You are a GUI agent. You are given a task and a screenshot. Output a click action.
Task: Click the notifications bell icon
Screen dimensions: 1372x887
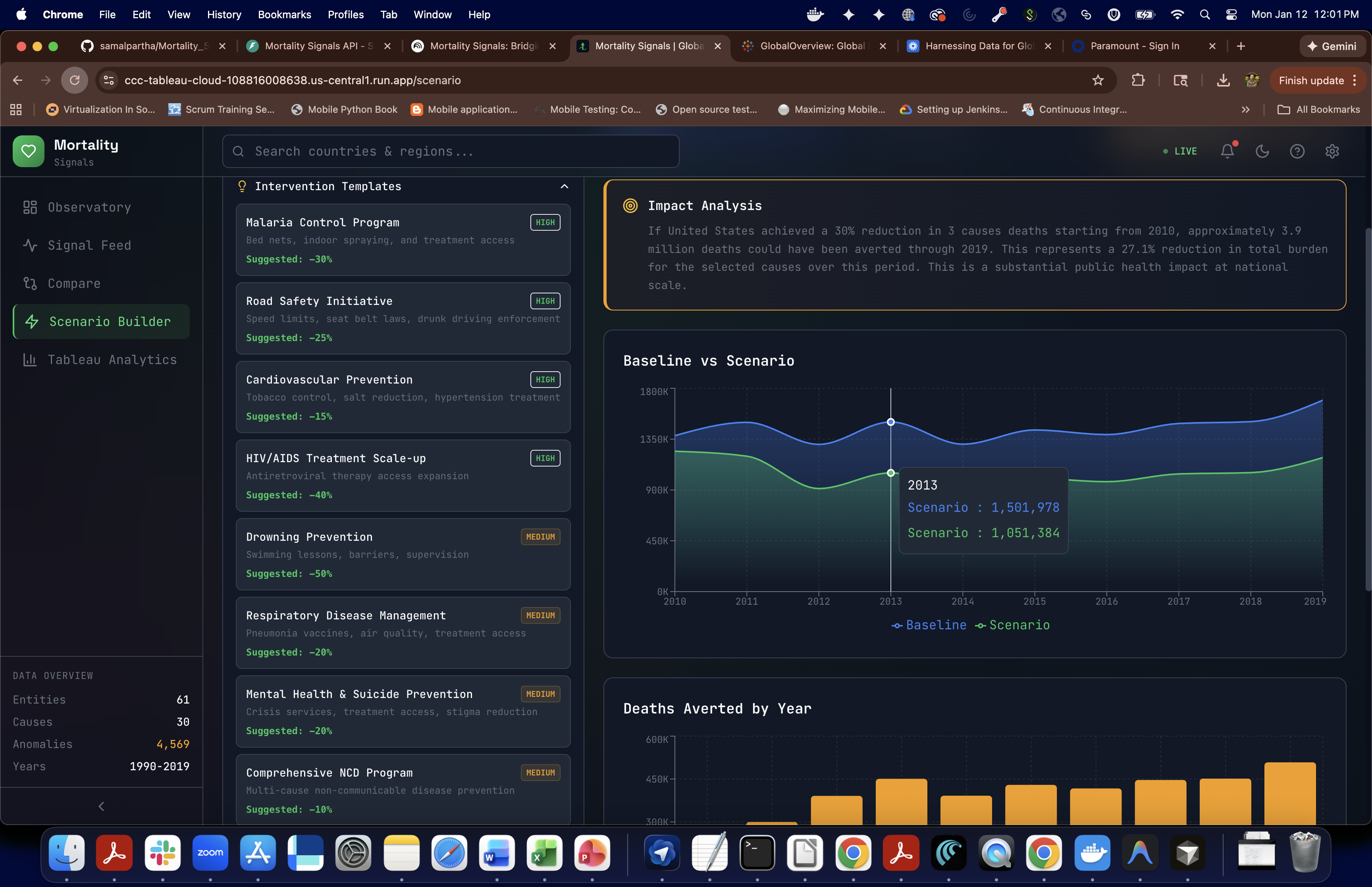pos(1227,151)
